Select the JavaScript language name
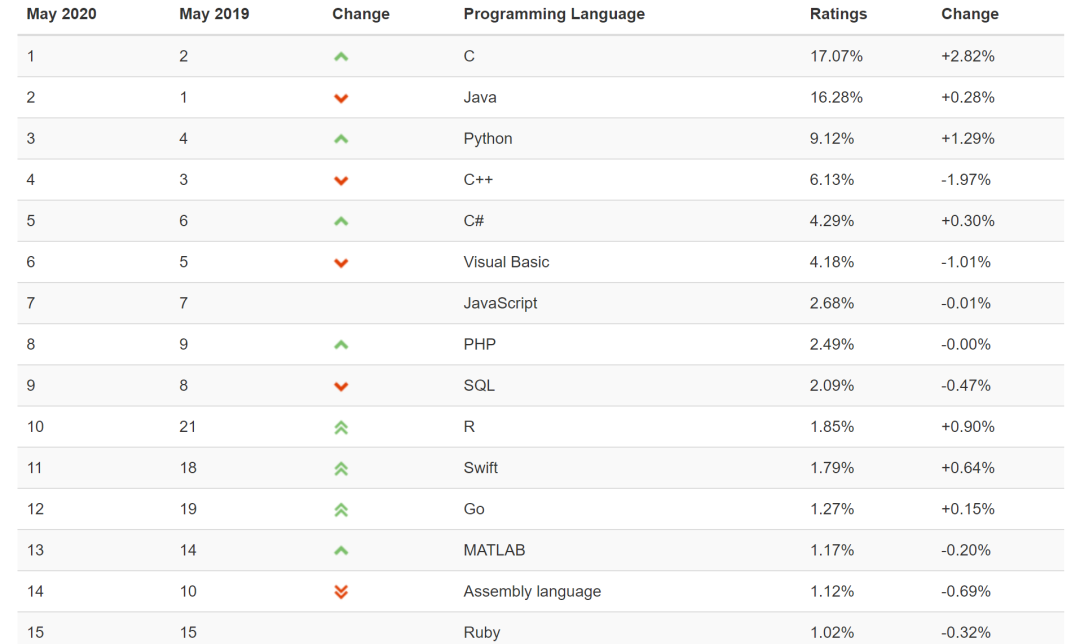Viewport: 1080px width, 644px height. [x=500, y=303]
